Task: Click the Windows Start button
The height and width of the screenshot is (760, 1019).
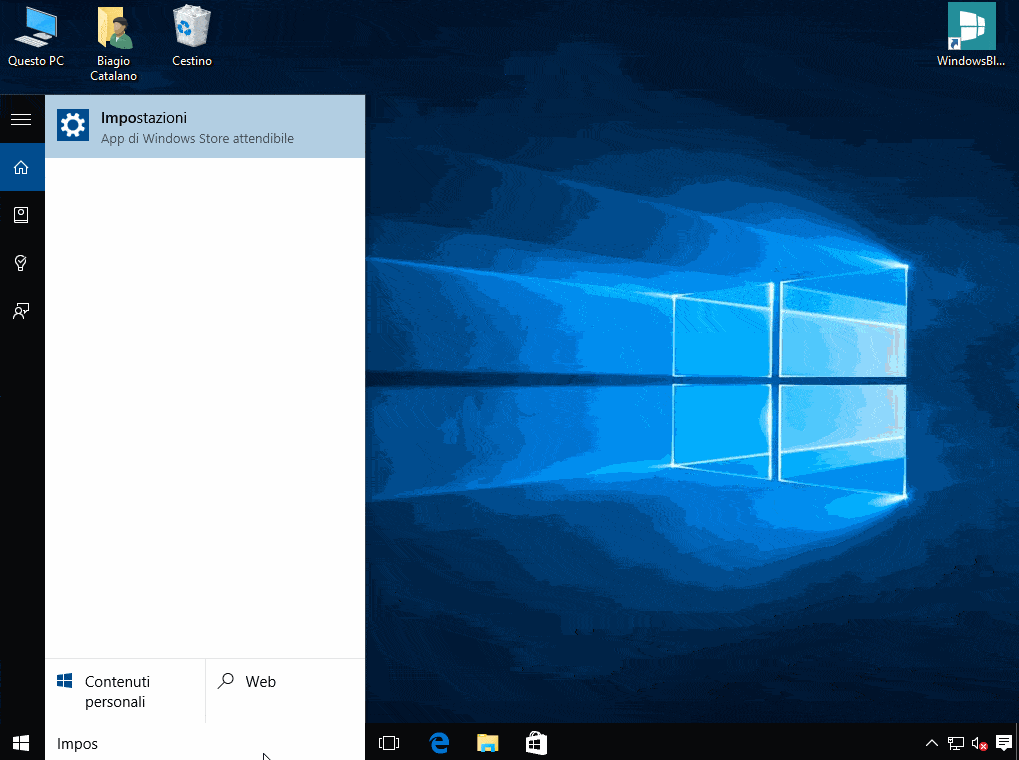Action: tap(21, 742)
